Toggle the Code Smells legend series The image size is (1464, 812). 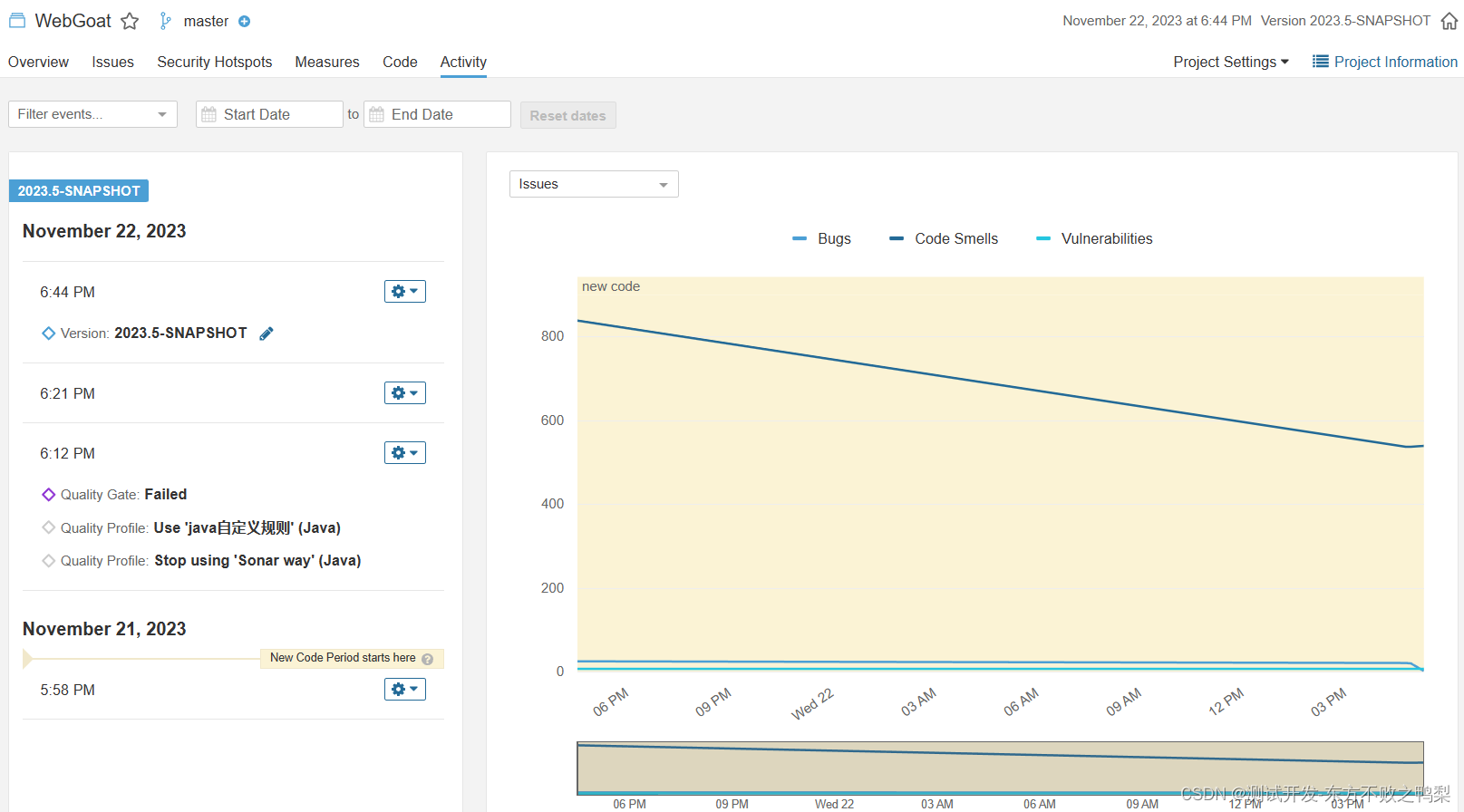(944, 238)
